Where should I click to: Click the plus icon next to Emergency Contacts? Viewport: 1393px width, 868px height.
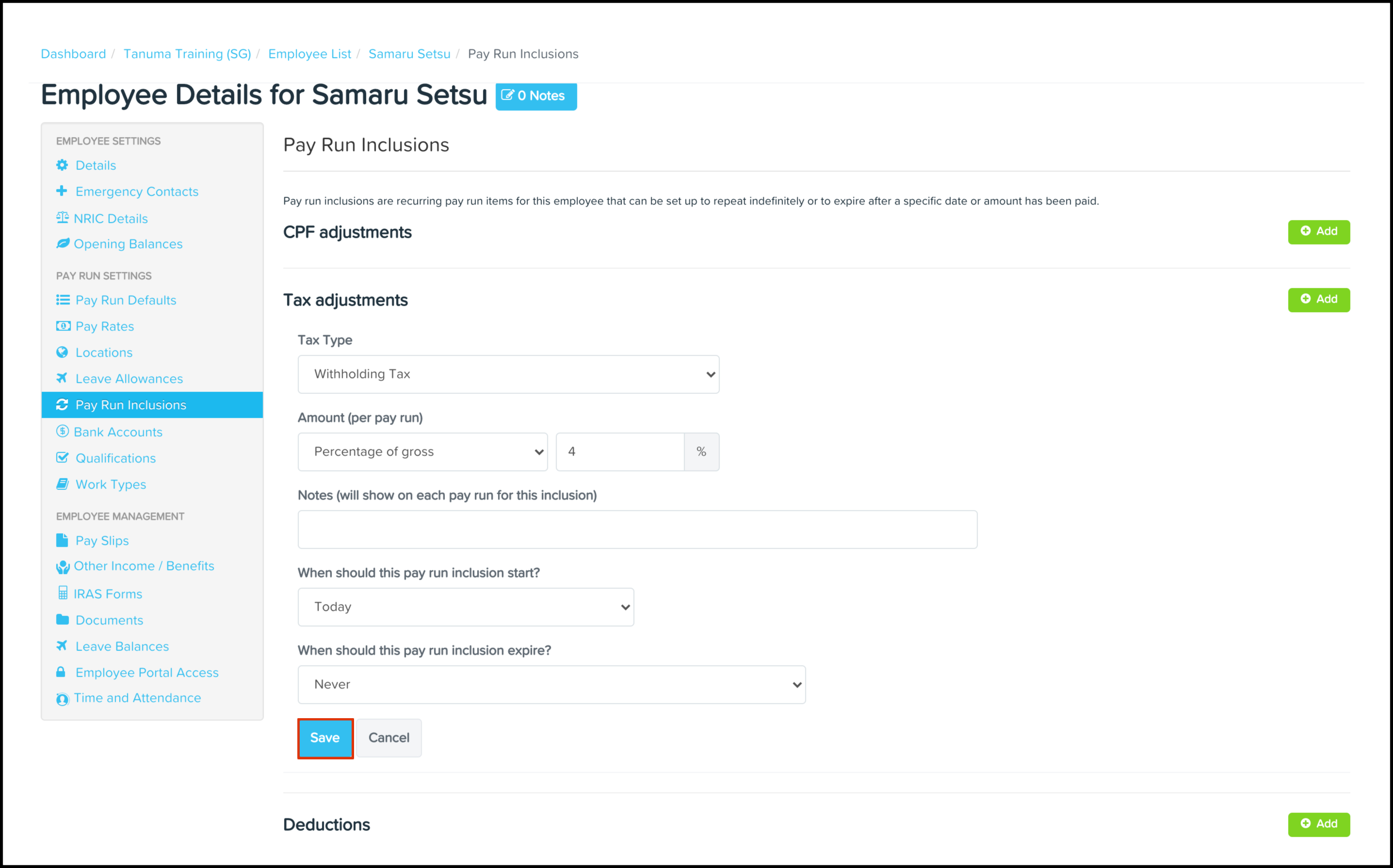[62, 191]
